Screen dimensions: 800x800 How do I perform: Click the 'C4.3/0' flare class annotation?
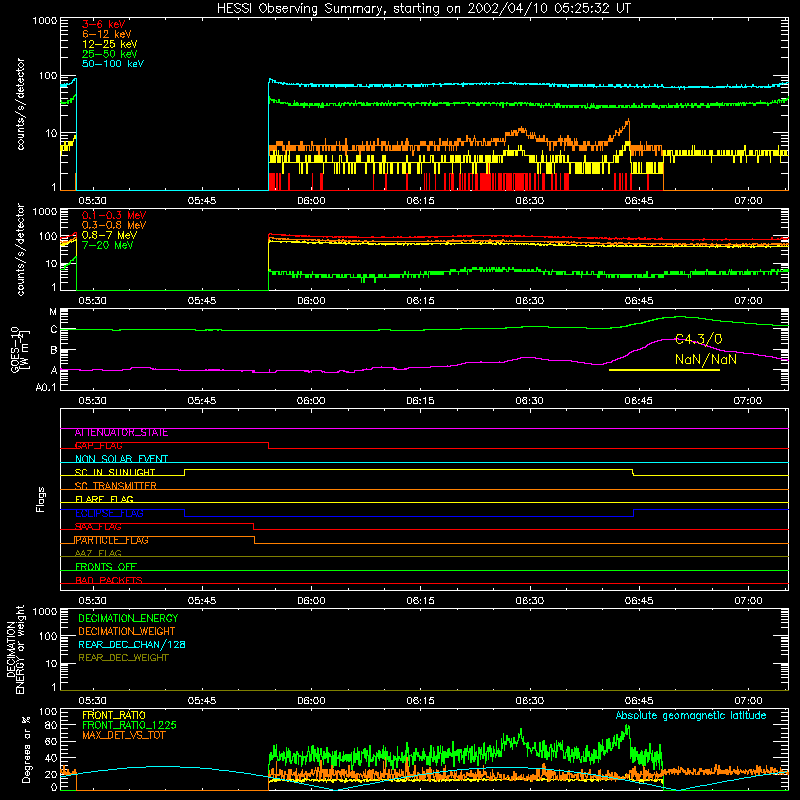[698, 339]
